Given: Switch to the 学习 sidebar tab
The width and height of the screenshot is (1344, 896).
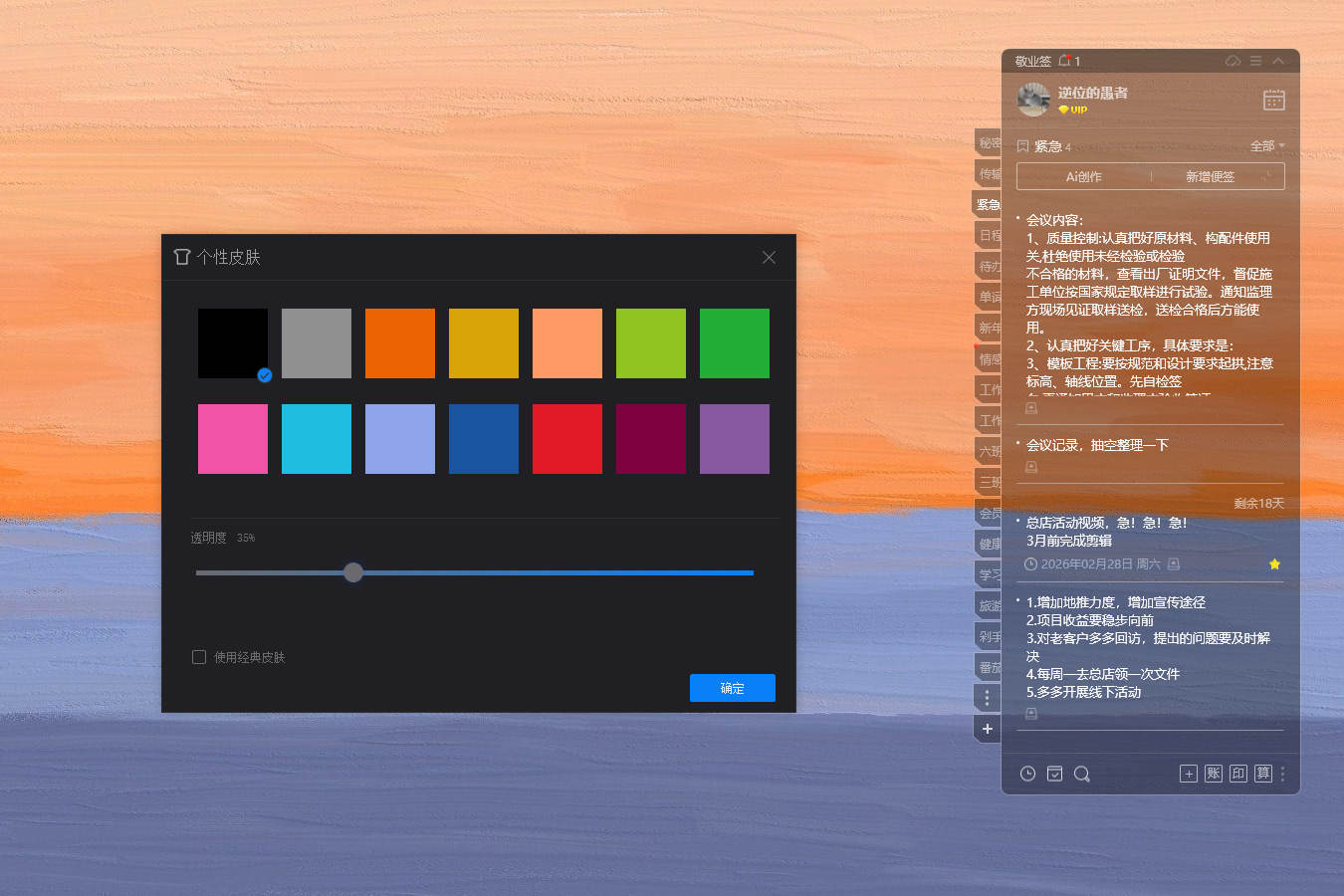Looking at the screenshot, I should (x=989, y=574).
